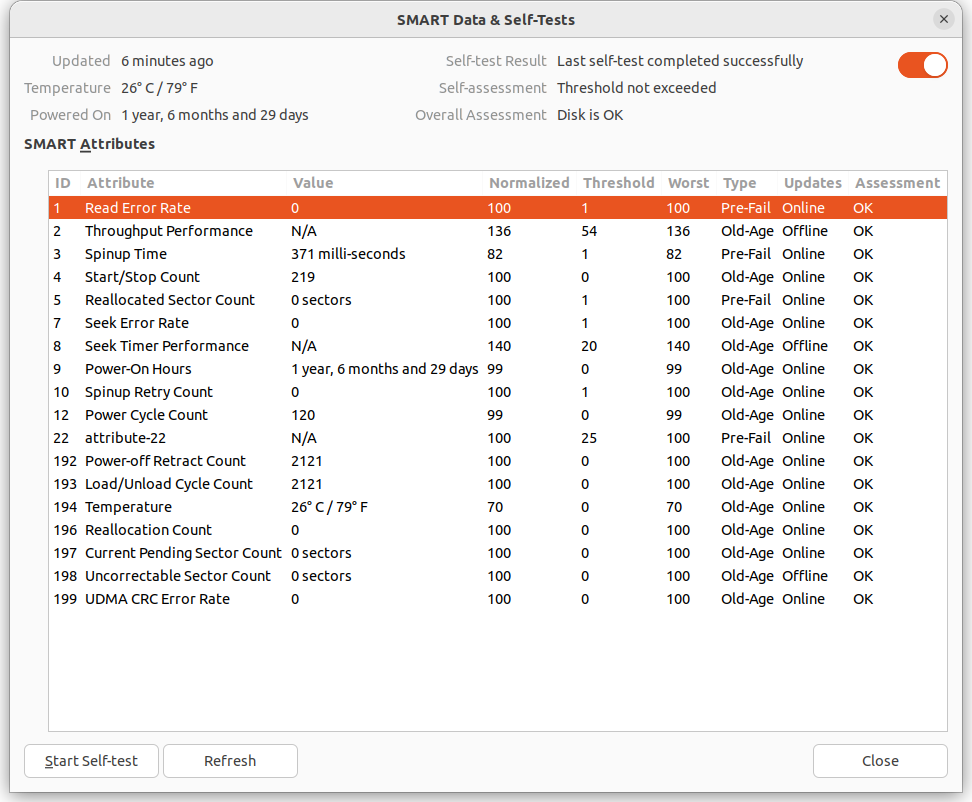This screenshot has height=802, width=972.
Task: Click the Start Self-test button
Action: pos(91,761)
